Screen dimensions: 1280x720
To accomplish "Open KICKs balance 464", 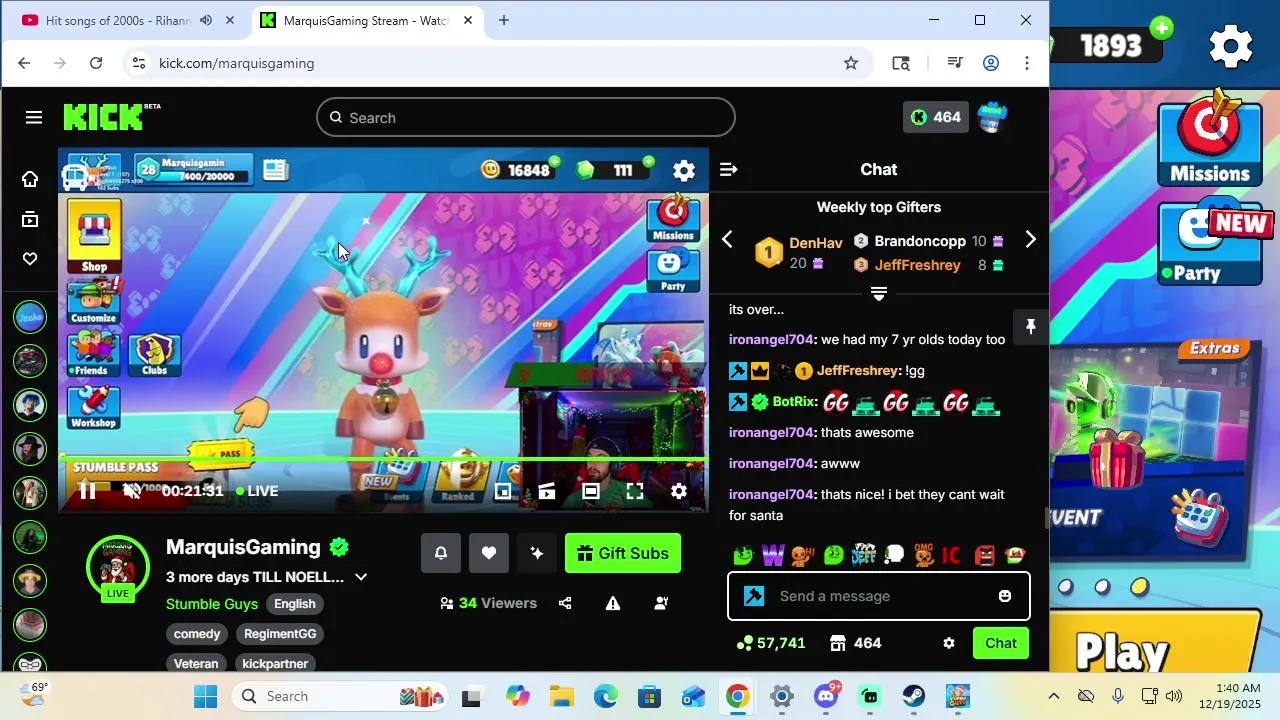I will point(935,117).
